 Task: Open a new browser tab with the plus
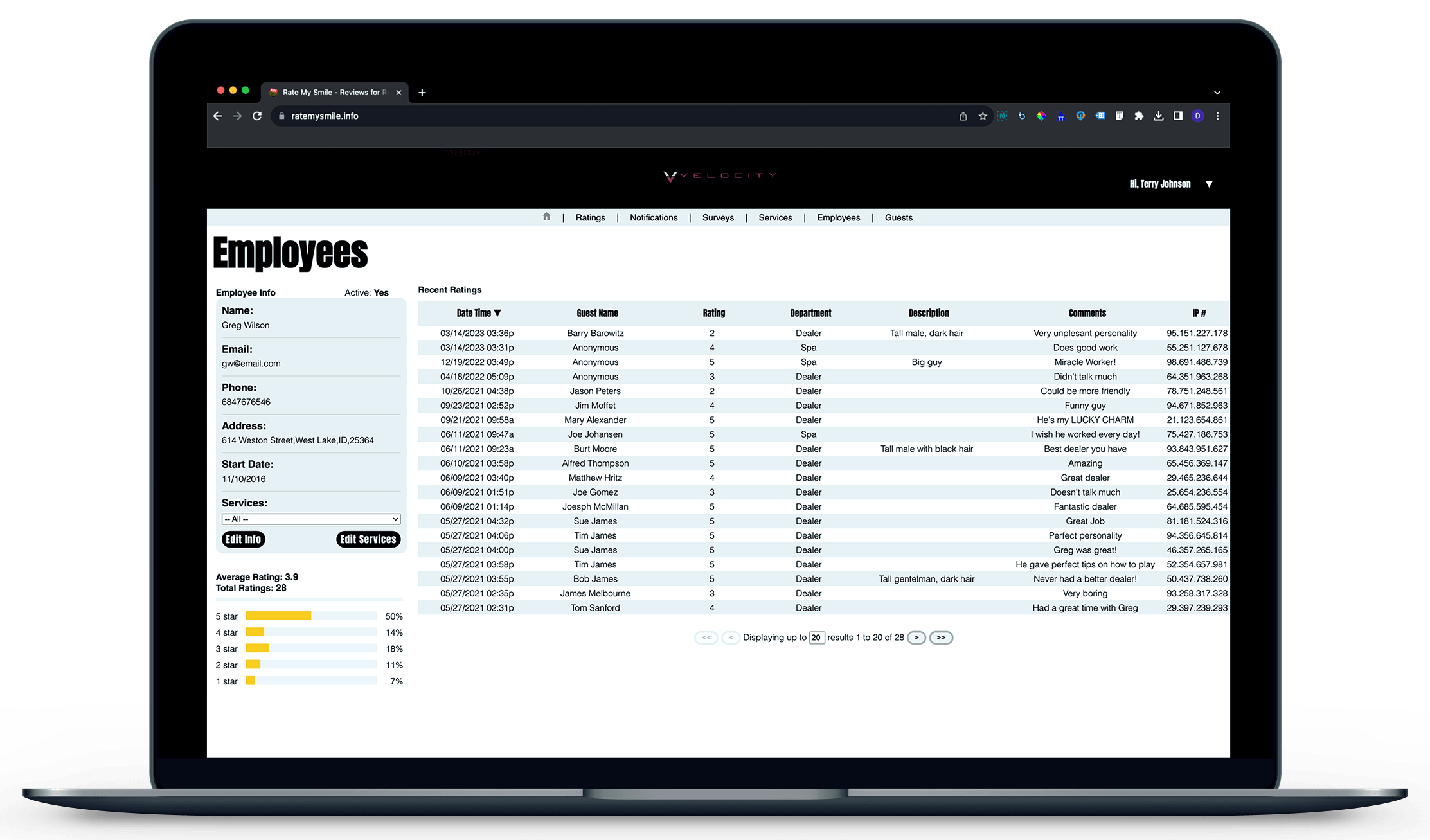[422, 93]
